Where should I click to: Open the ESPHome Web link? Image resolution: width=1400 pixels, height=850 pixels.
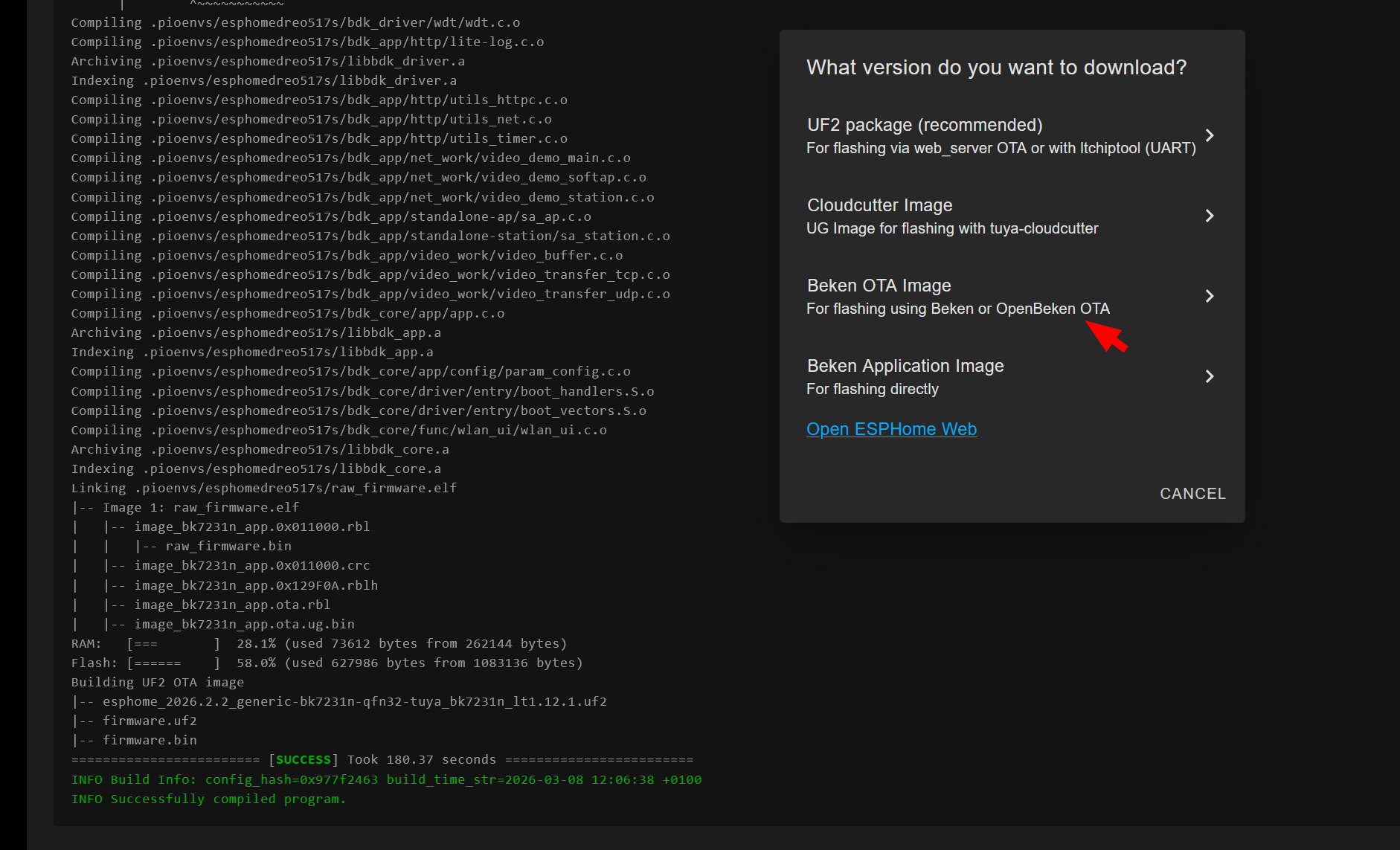[891, 429]
